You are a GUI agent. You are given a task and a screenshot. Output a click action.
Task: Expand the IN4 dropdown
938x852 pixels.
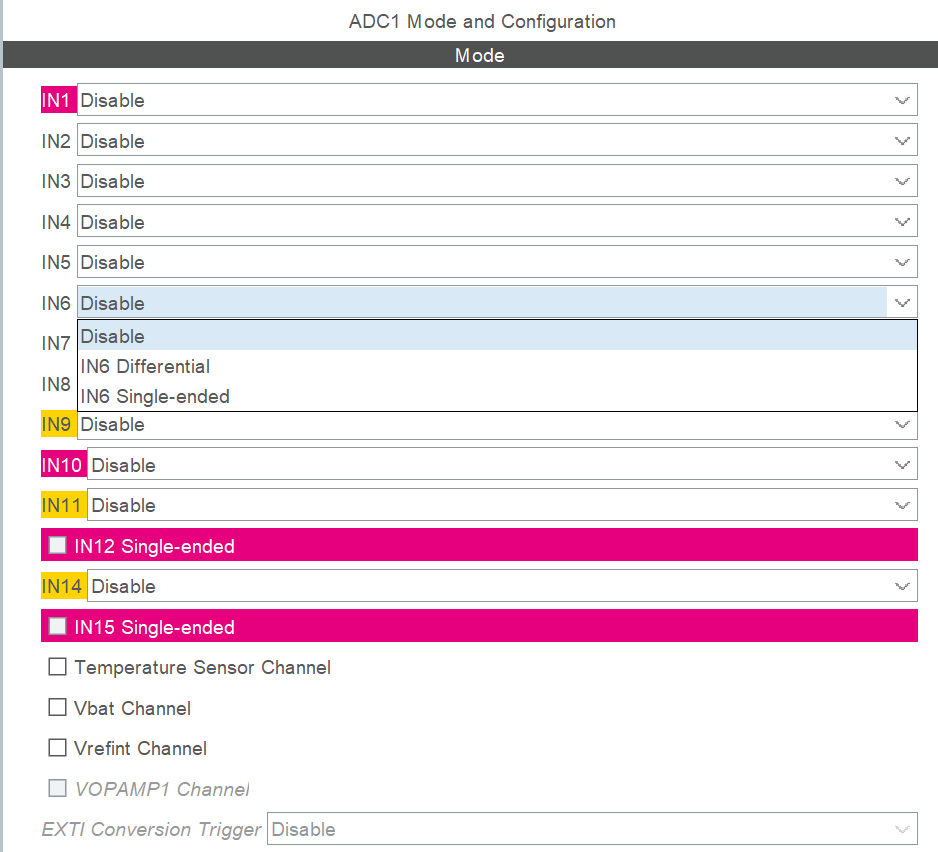point(497,221)
